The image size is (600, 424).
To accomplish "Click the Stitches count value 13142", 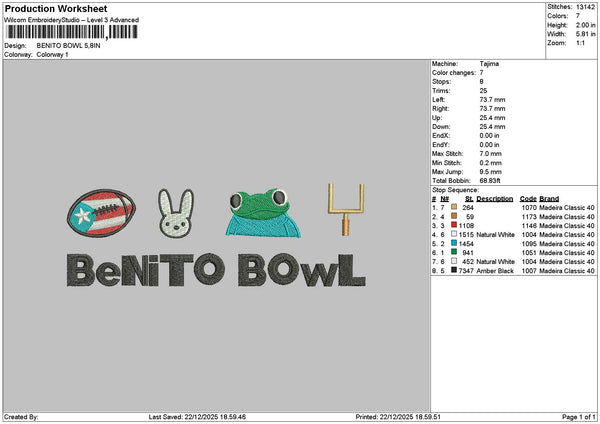I will 587,7.
